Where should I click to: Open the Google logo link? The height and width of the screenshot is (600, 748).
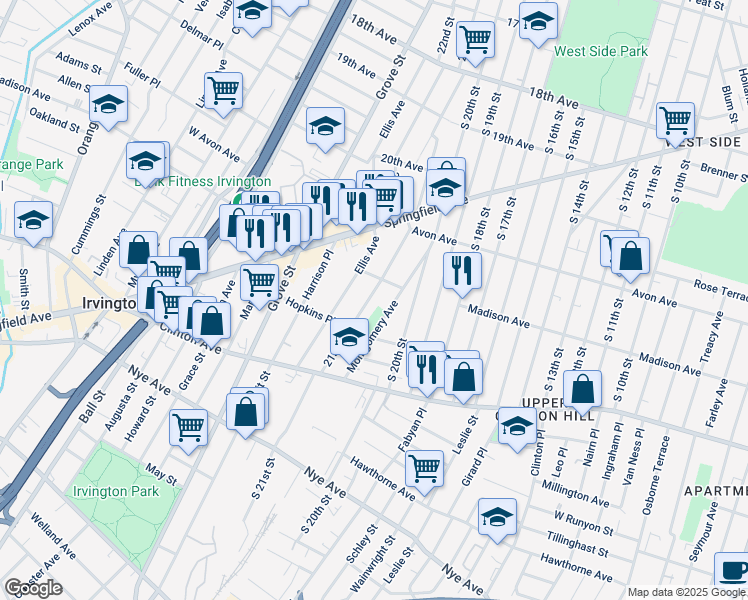click(33, 589)
